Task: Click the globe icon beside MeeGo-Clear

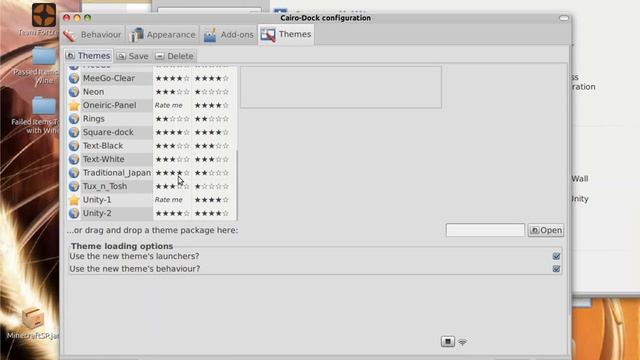Action: click(74, 78)
